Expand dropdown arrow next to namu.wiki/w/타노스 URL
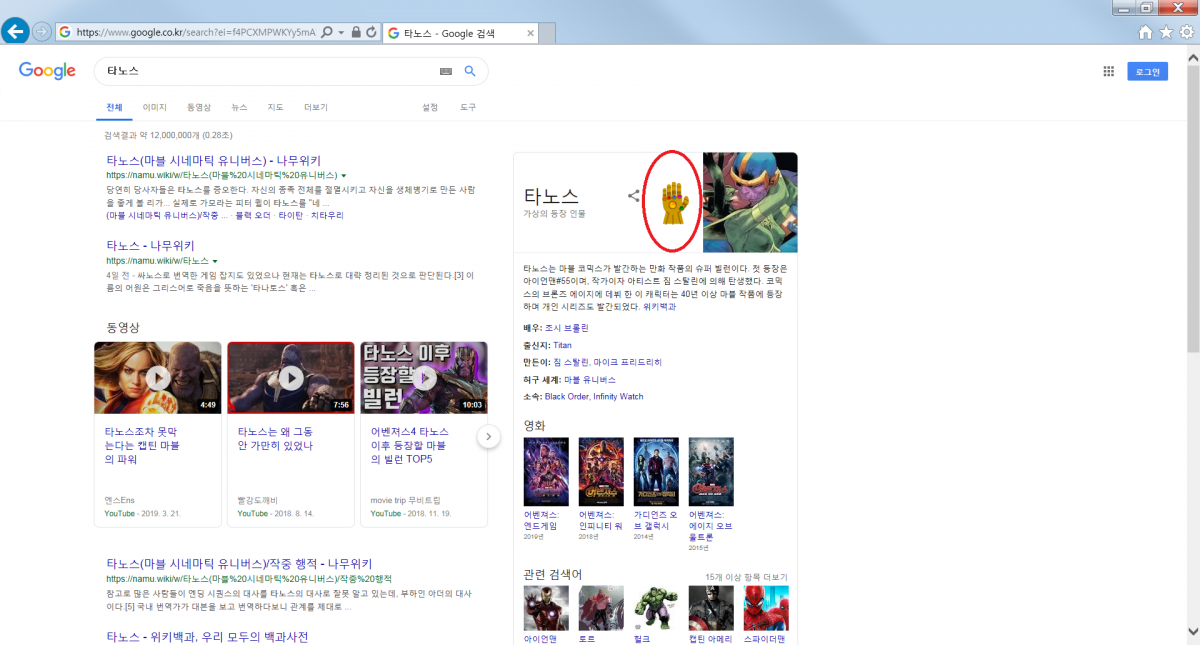1200x645 pixels. [x=215, y=260]
